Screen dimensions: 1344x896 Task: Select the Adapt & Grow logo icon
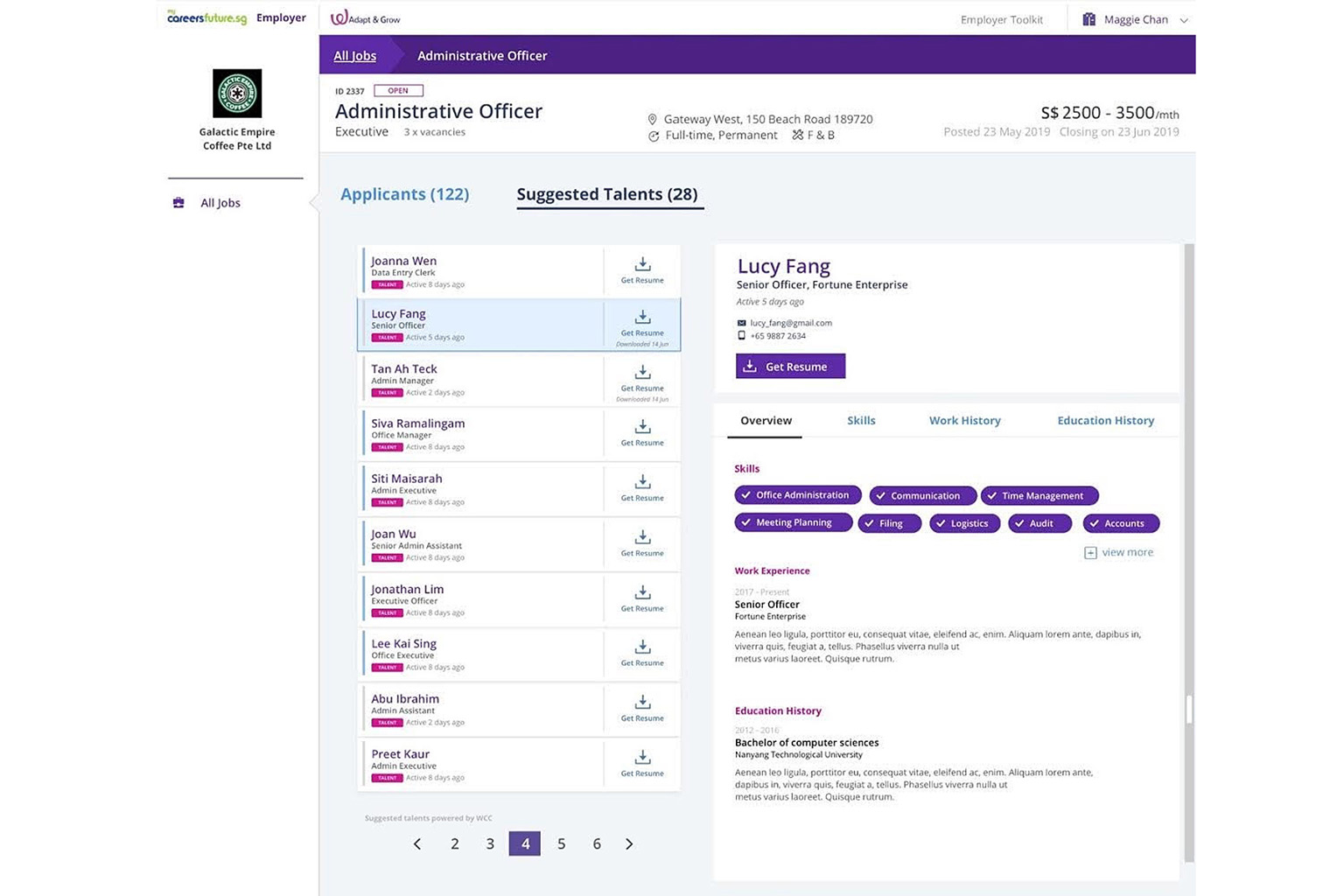tap(337, 17)
